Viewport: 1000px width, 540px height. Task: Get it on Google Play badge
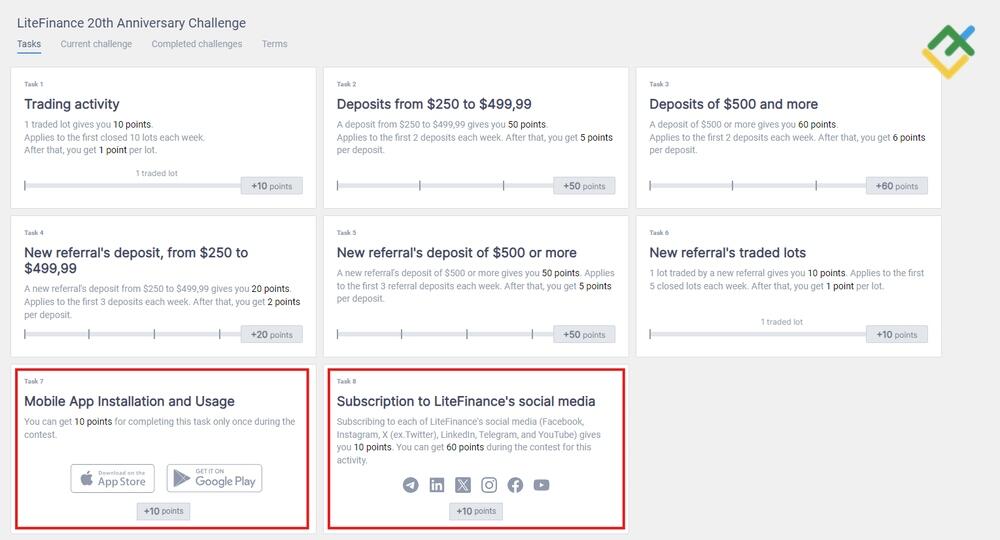214,478
